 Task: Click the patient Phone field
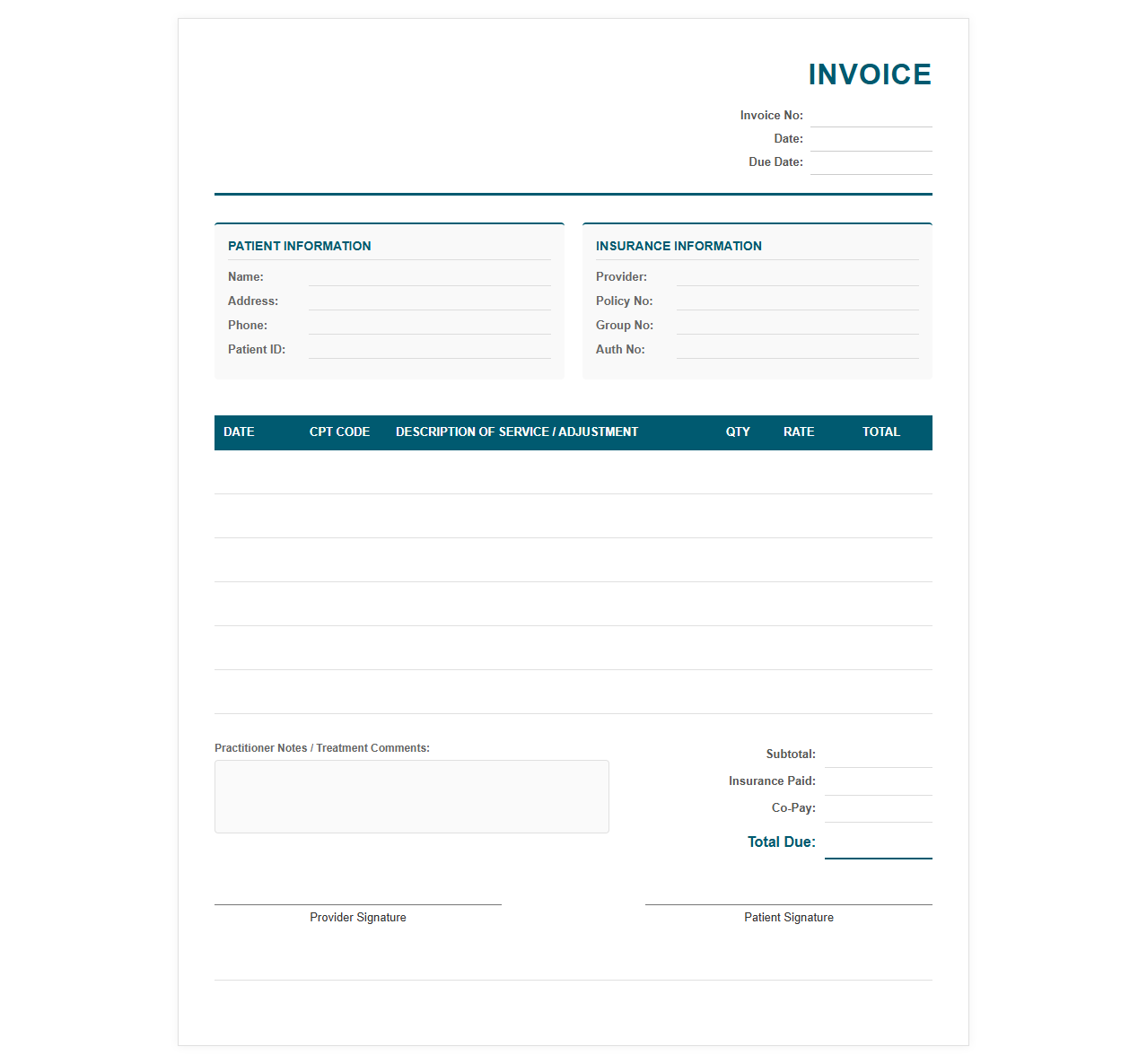[429, 326]
